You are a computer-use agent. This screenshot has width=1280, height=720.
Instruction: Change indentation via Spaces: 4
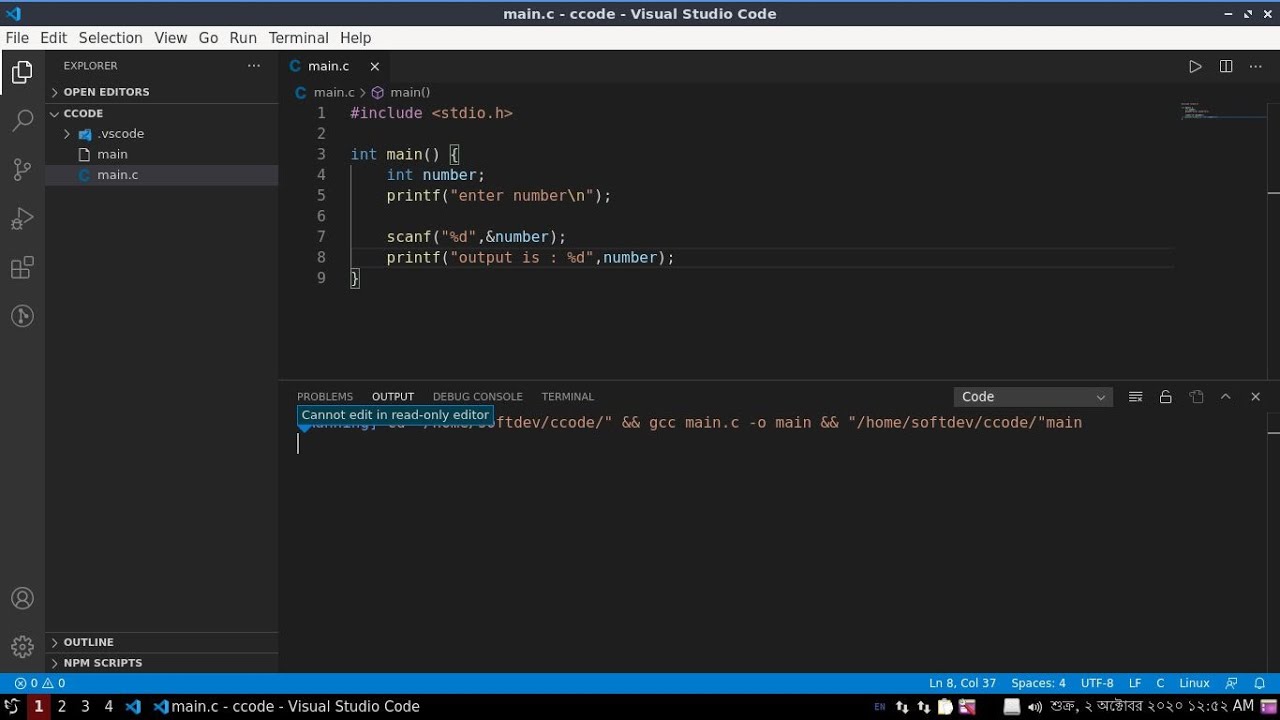coord(1038,683)
